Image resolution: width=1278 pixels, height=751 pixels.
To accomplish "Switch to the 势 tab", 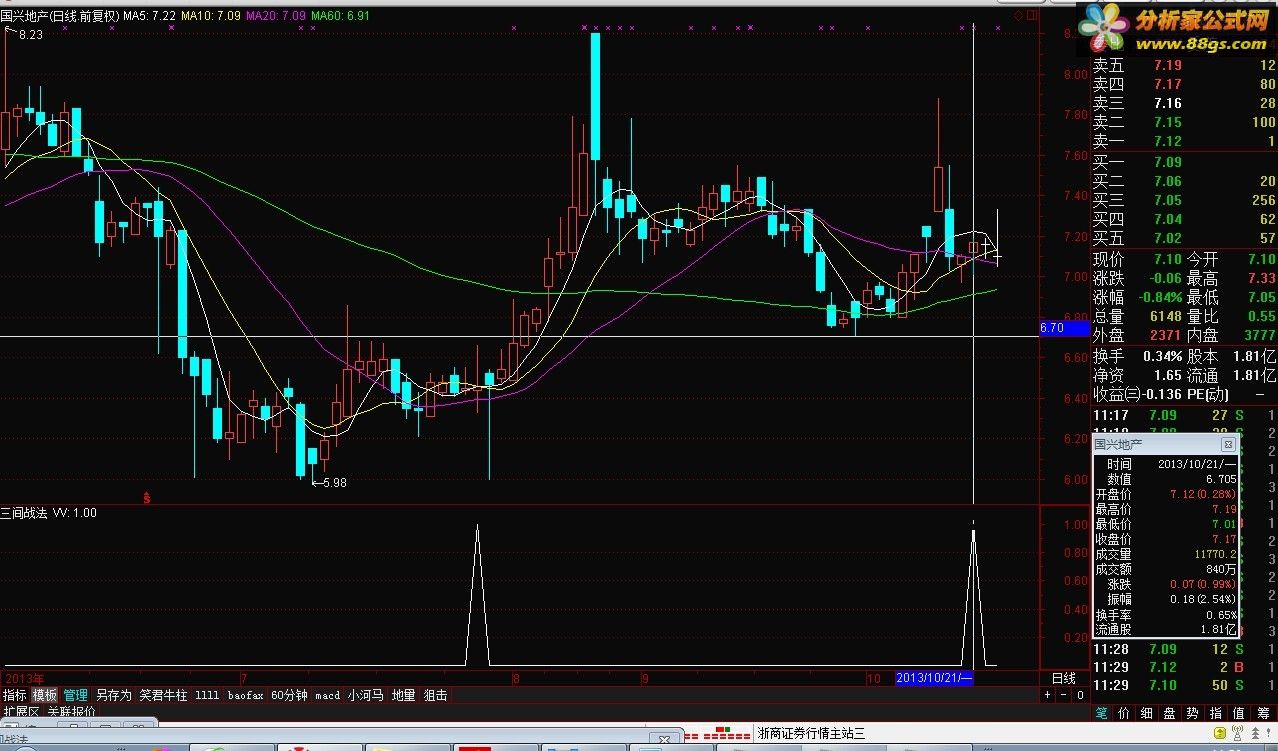I will (x=1193, y=713).
